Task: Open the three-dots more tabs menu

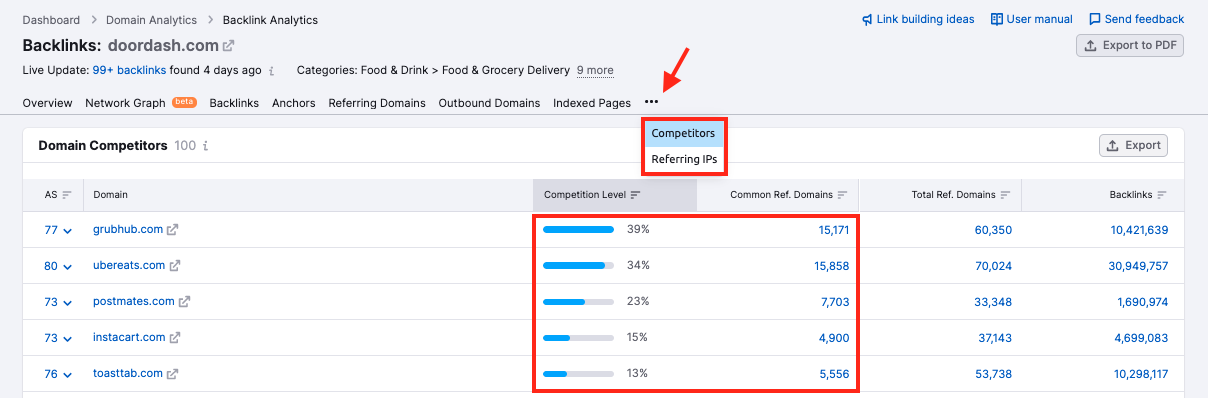Action: click(x=652, y=102)
